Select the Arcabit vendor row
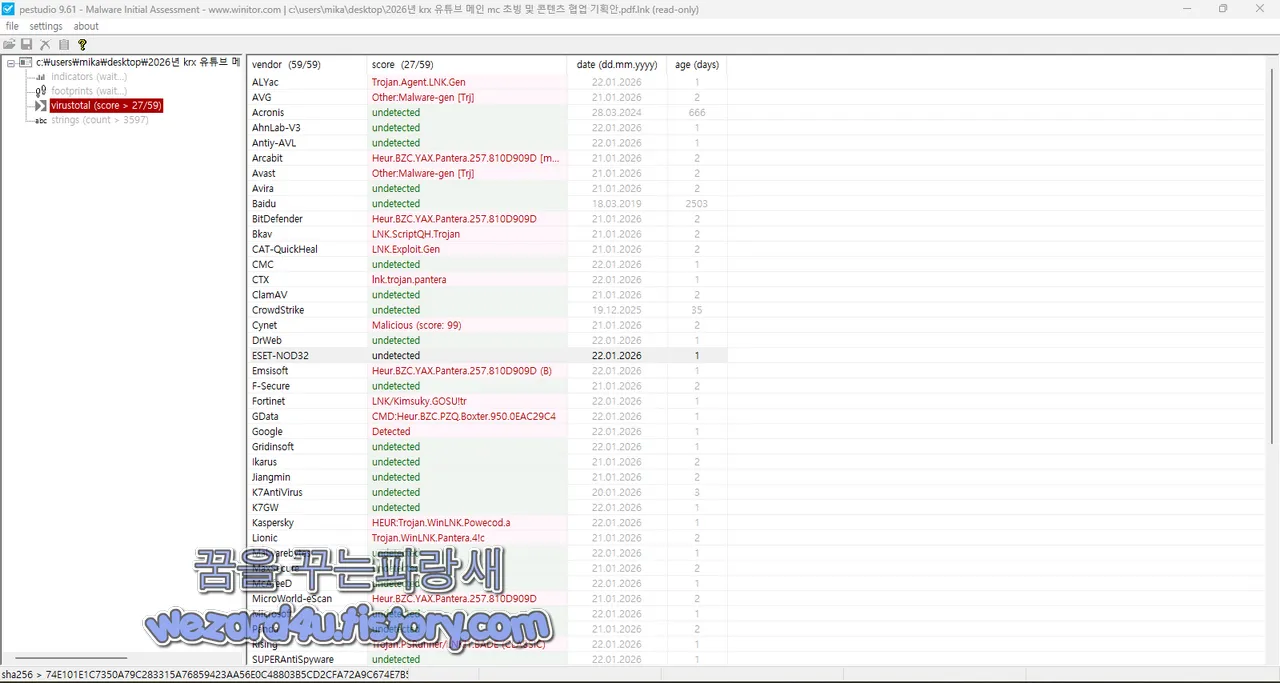The image size is (1280, 683). coord(487,158)
